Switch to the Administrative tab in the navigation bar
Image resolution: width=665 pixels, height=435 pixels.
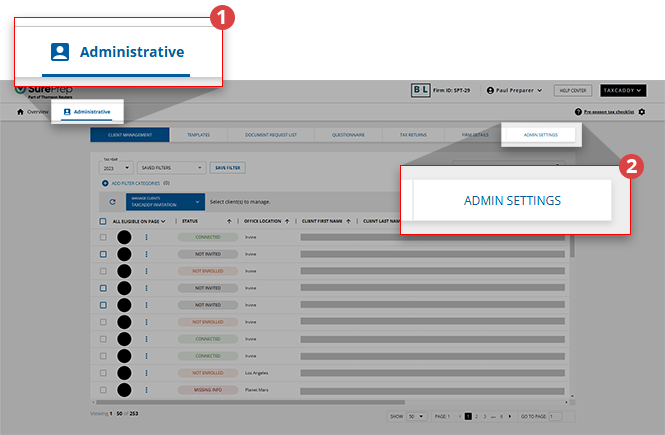click(x=87, y=112)
